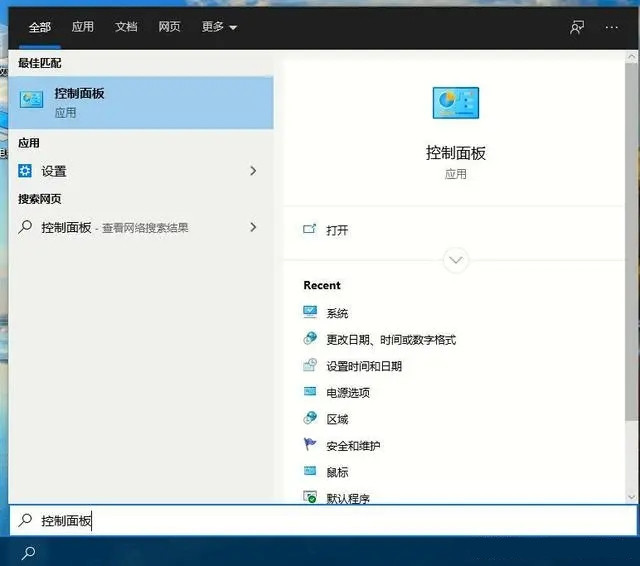Click the 打开 icon
Viewport: 640px width, 566px height.
tap(309, 229)
